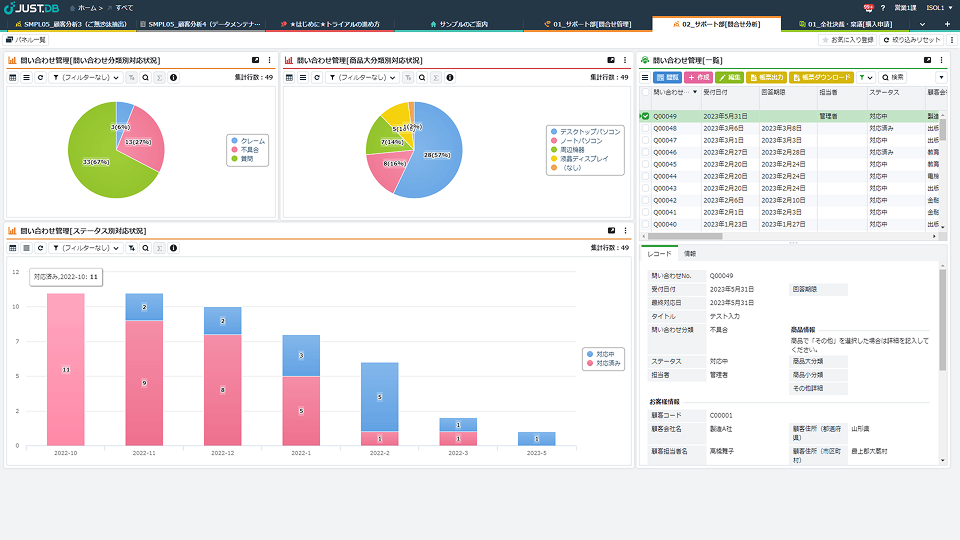Toggle the select-all checkbox in list header
The width and height of the screenshot is (960, 540).
(x=645, y=92)
